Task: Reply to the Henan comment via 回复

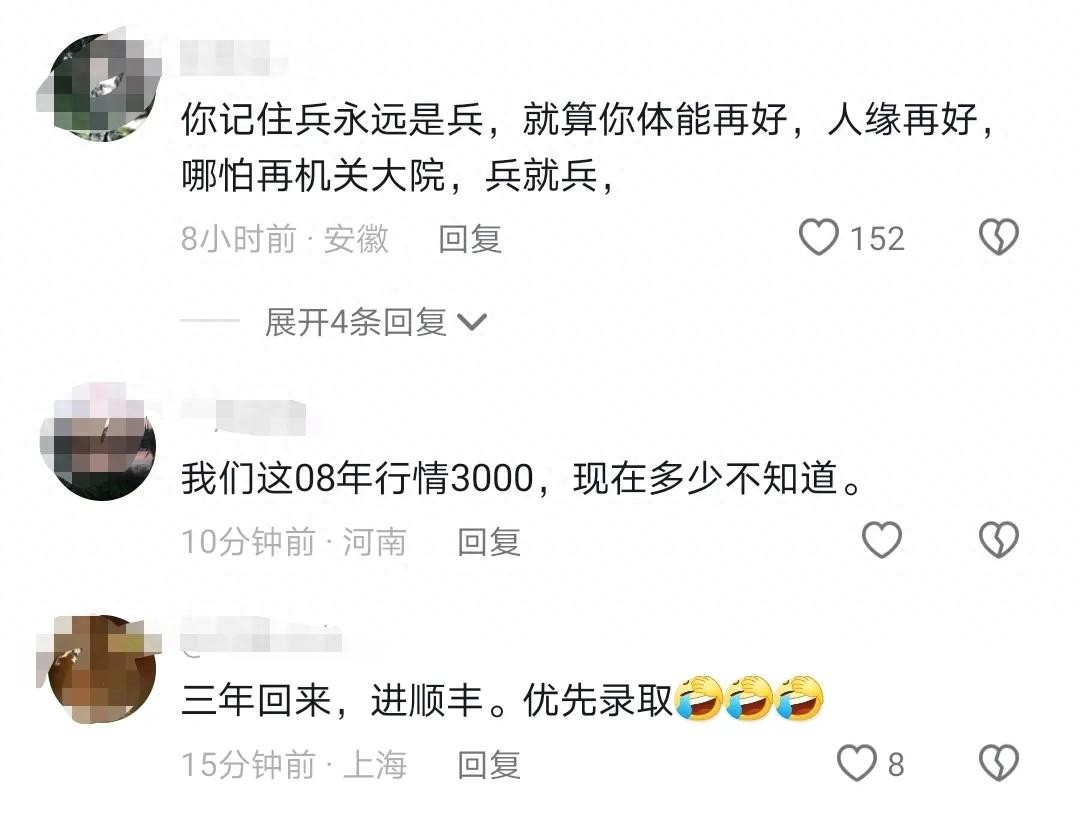Action: pyautogui.click(x=489, y=542)
